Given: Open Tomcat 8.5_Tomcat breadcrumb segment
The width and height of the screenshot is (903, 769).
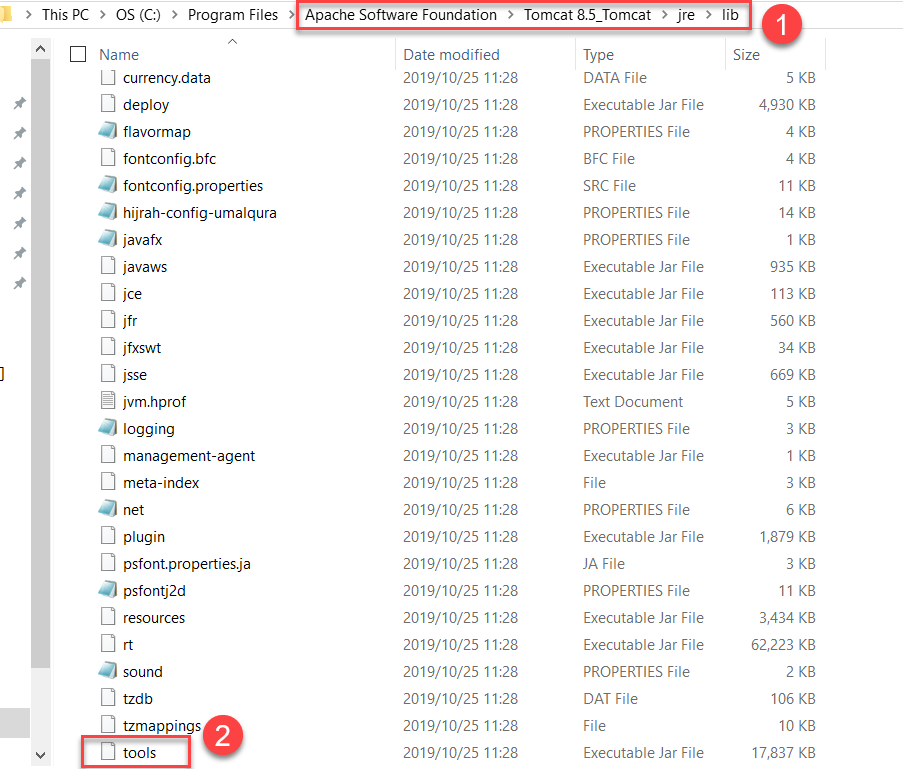Looking at the screenshot, I should [x=587, y=14].
